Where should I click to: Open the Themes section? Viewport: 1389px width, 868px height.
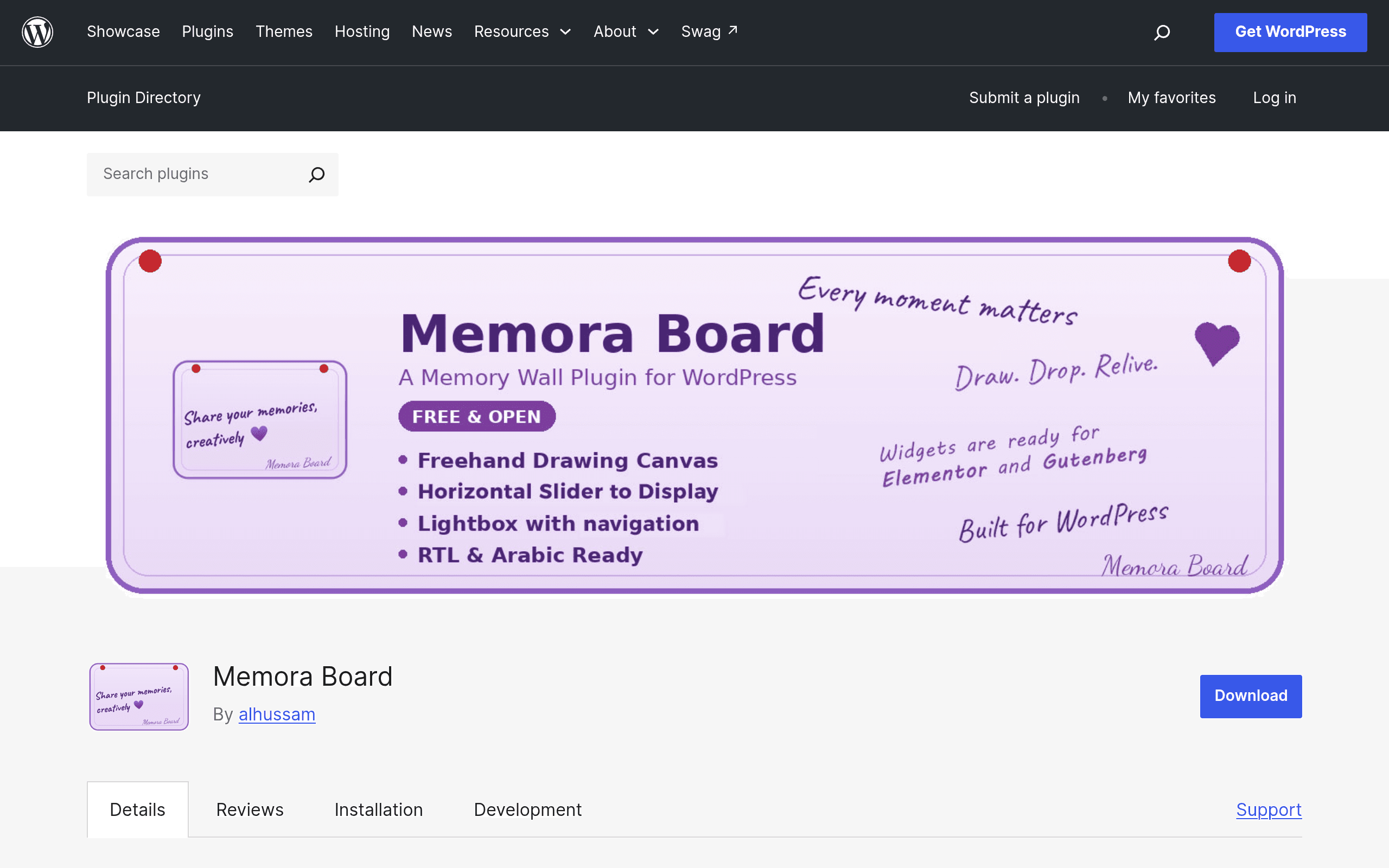click(284, 31)
